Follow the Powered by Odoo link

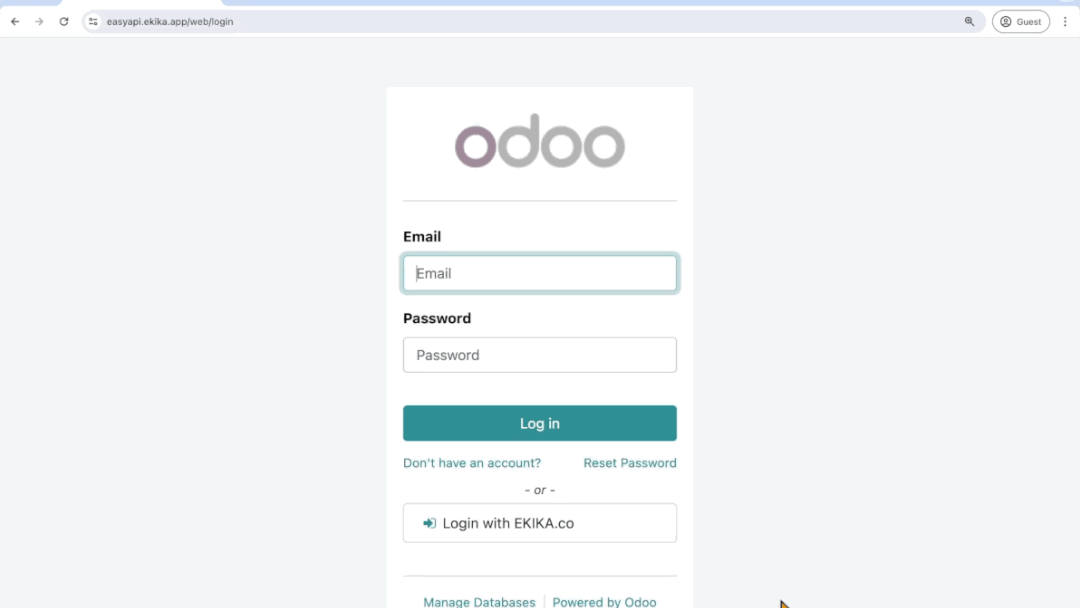click(x=604, y=602)
